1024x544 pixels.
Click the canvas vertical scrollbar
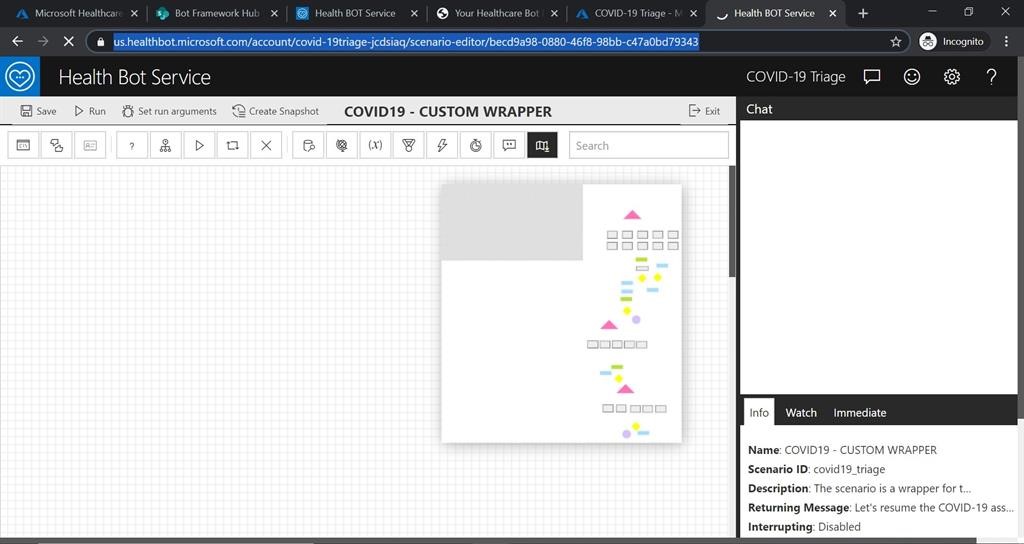(731, 222)
